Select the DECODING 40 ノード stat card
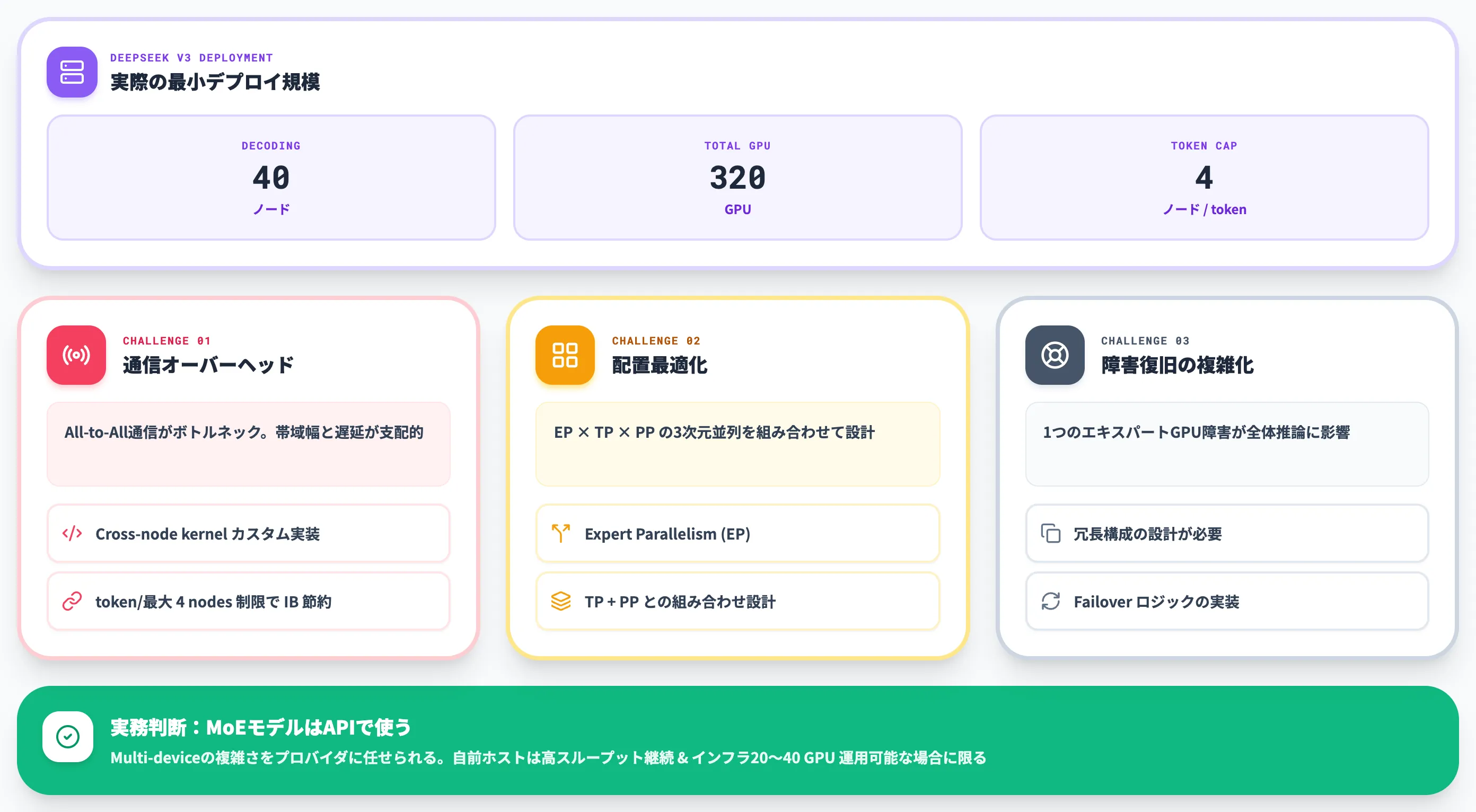Screen dimensions: 1476x812 pyautogui.click(x=271, y=178)
